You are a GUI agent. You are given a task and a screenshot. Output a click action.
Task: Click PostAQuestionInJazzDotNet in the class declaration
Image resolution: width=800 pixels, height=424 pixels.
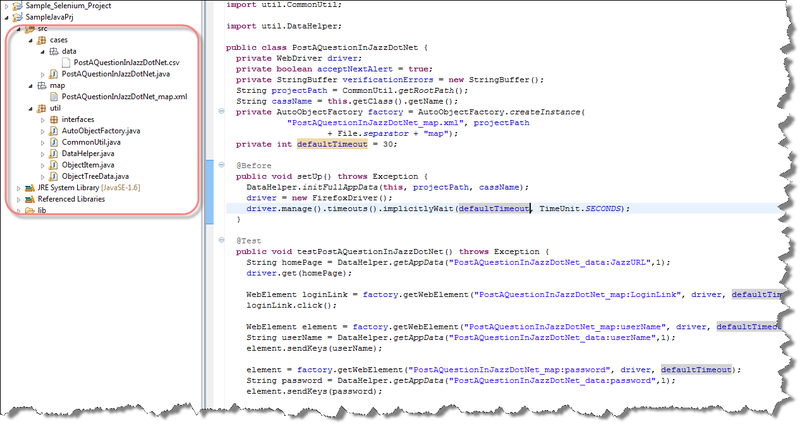(355, 47)
